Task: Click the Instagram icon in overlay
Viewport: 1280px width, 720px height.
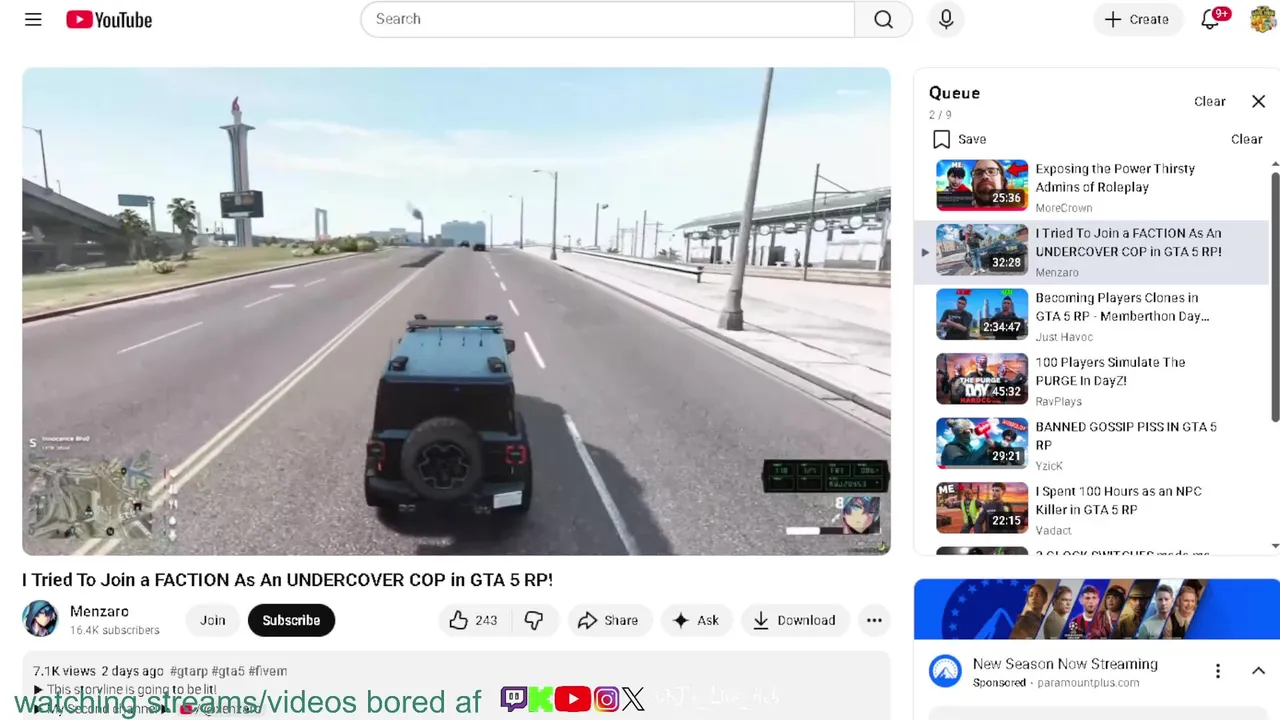Action: 606,699
